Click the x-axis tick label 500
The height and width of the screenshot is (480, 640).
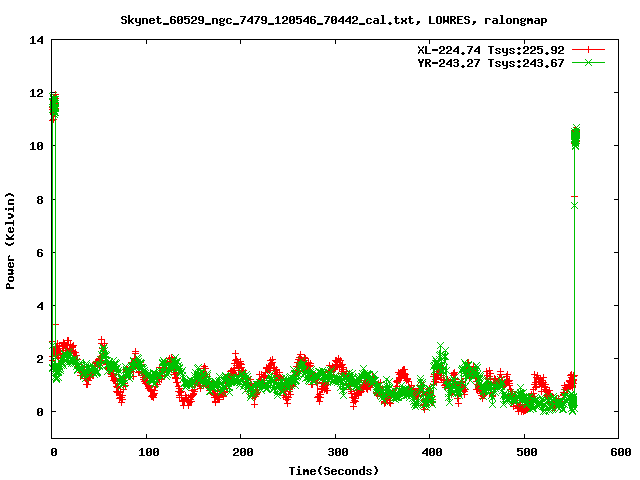point(526,452)
